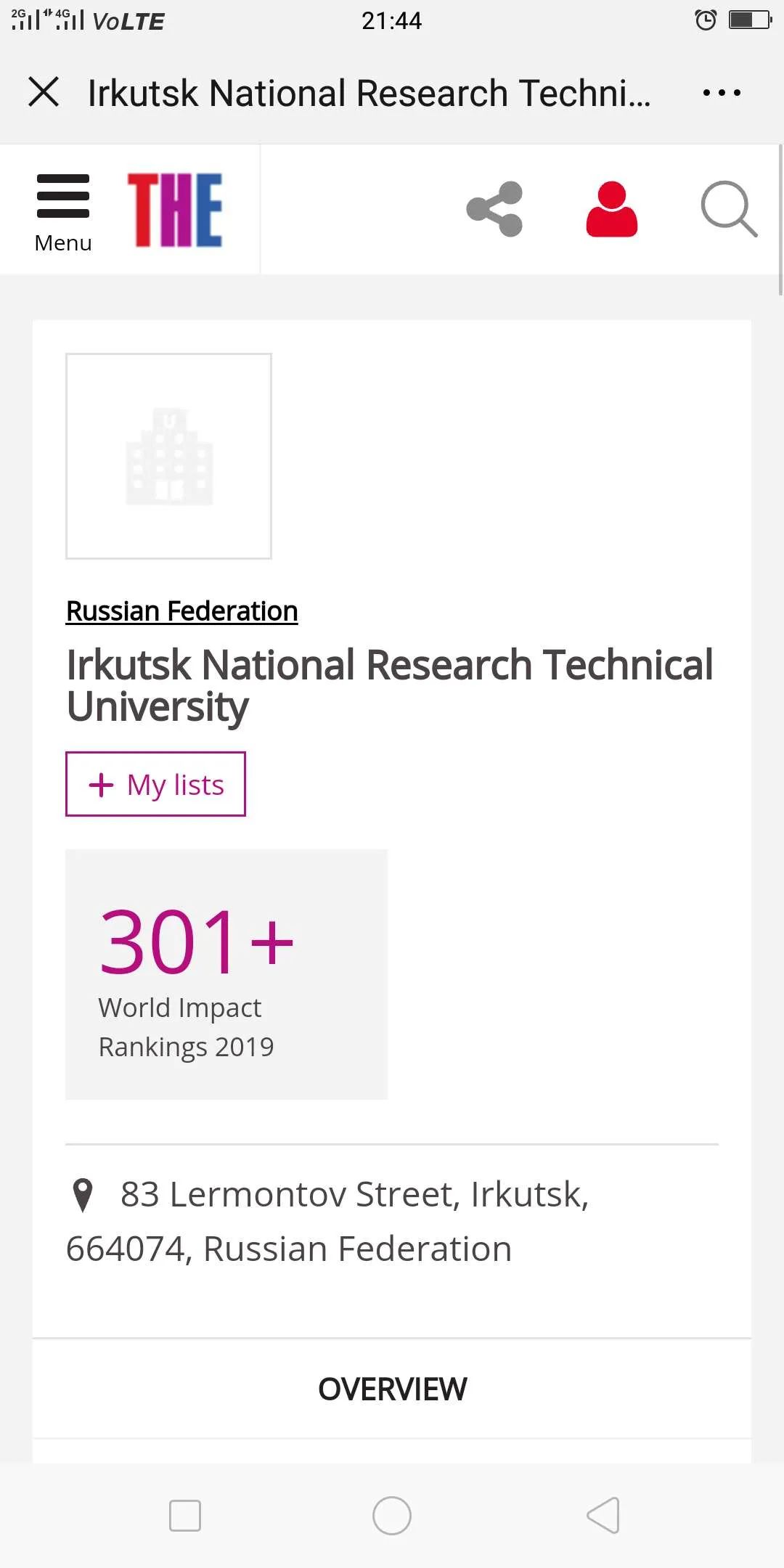This screenshot has height=1568, width=784.
Task: Follow the Russian Federation link
Action: tap(182, 611)
